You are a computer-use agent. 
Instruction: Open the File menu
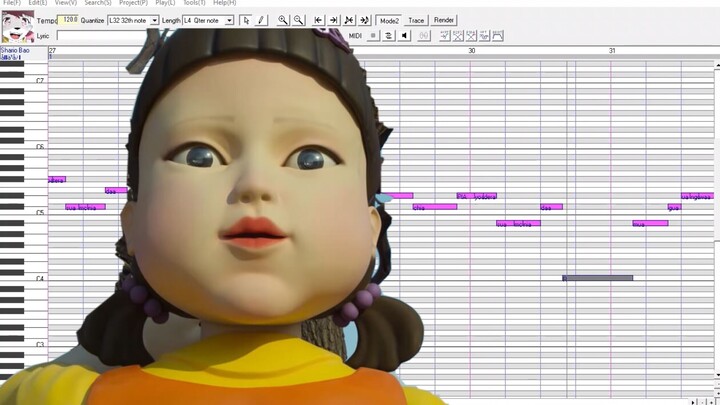[12, 3]
